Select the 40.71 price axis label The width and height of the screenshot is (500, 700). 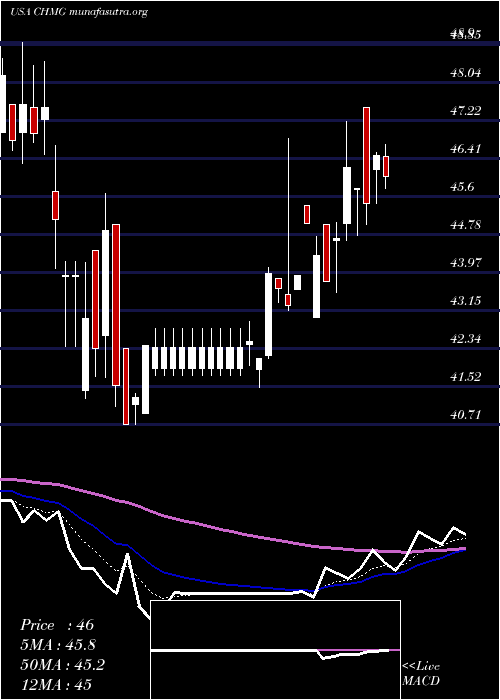pyautogui.click(x=466, y=415)
